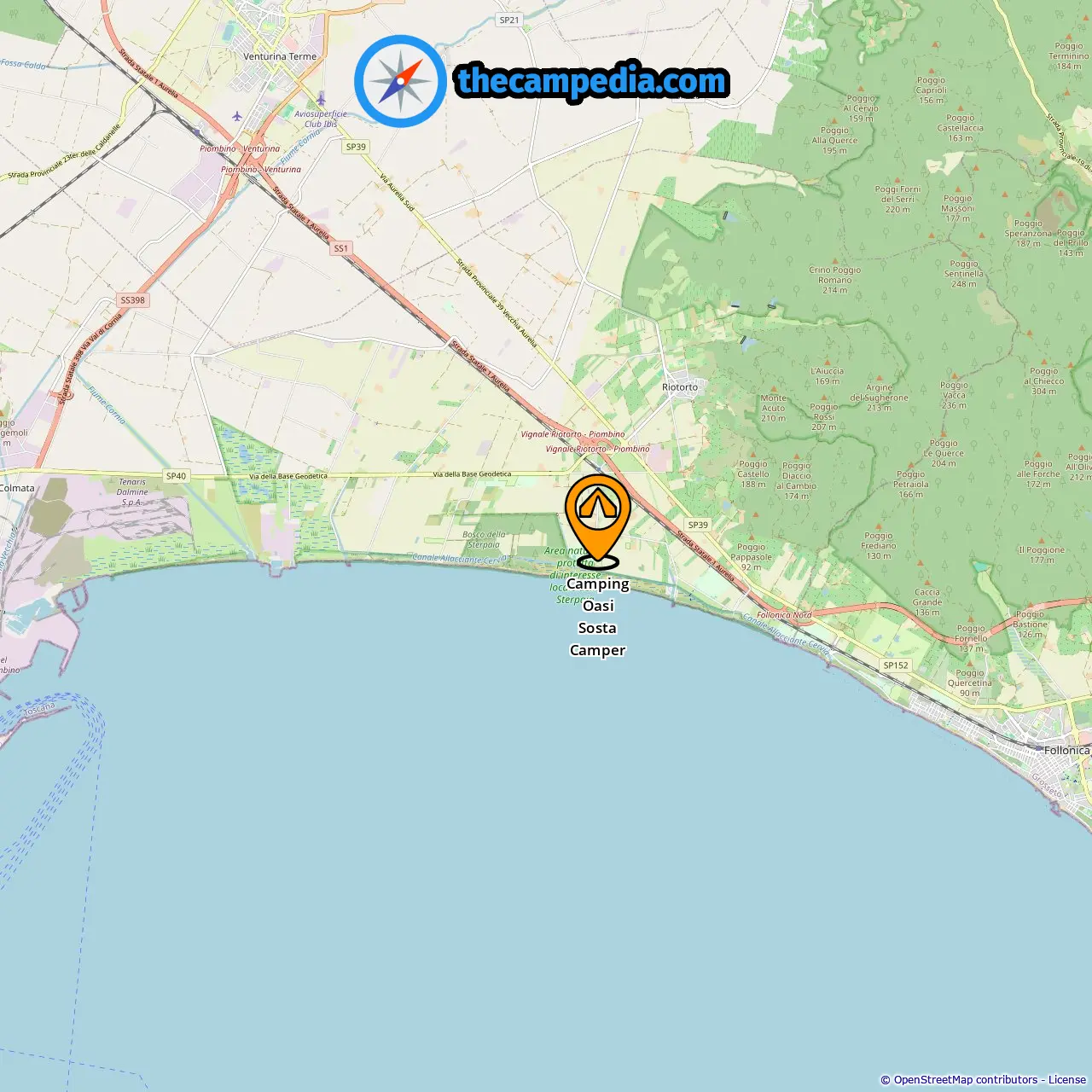Click the SP40 road shield

176,476
